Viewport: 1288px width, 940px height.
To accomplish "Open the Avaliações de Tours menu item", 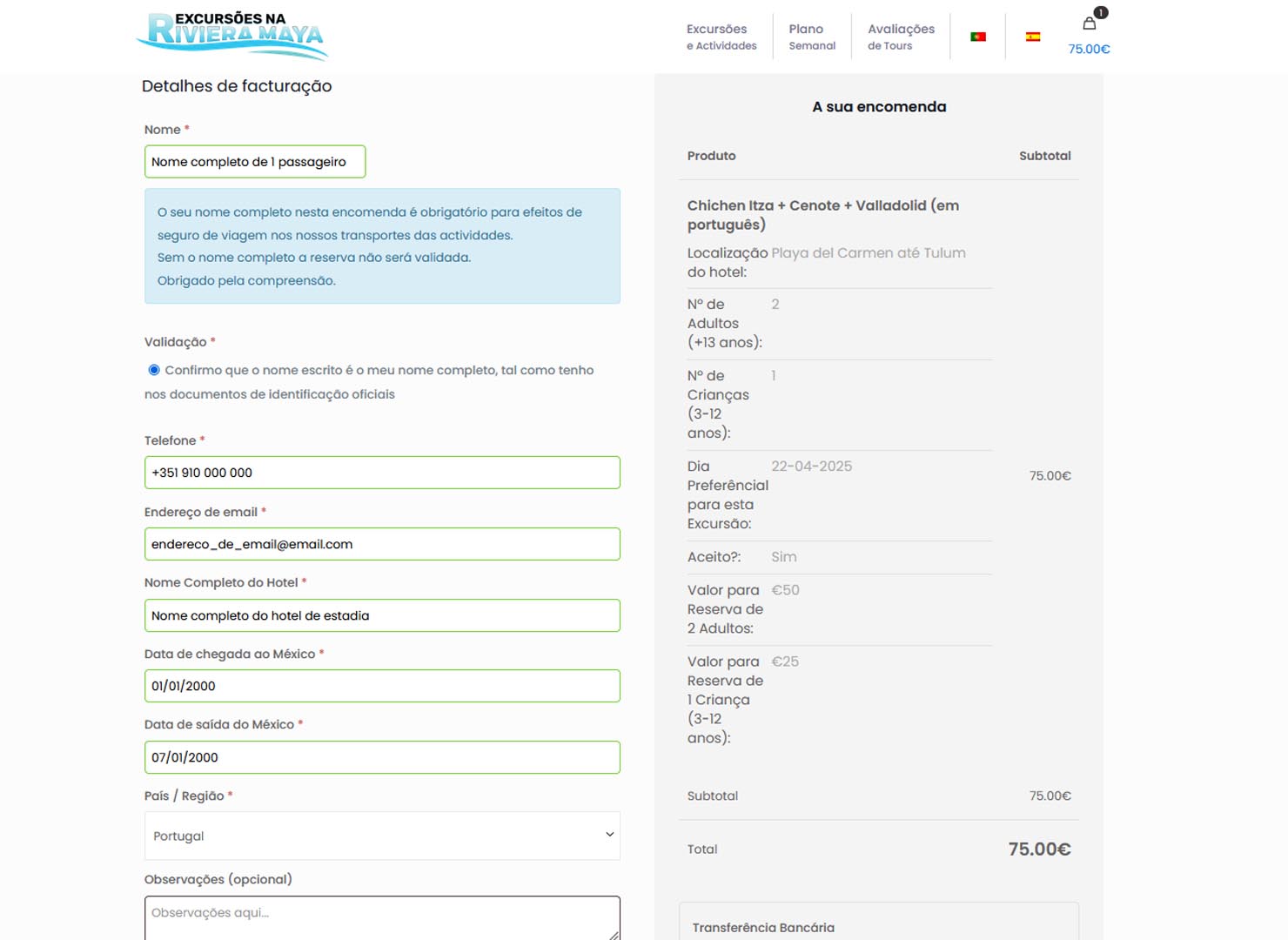I will [x=901, y=37].
